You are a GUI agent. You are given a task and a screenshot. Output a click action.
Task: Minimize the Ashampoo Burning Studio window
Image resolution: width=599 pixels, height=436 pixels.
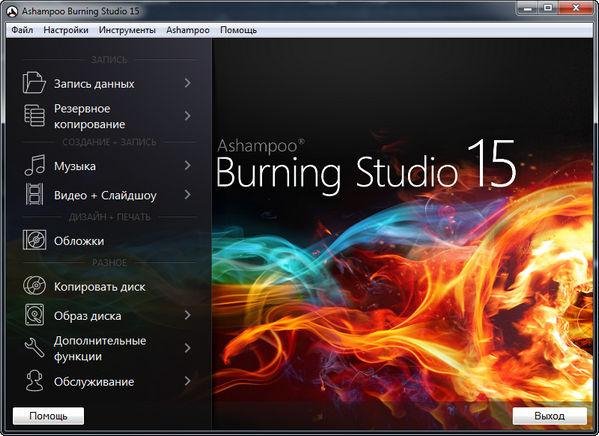[x=528, y=8]
